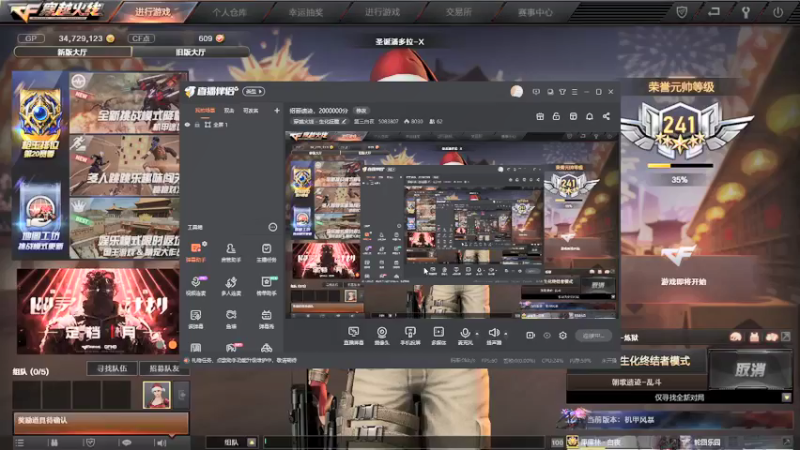Open the 仅寻找全新对局 dropdown

pos(786,397)
